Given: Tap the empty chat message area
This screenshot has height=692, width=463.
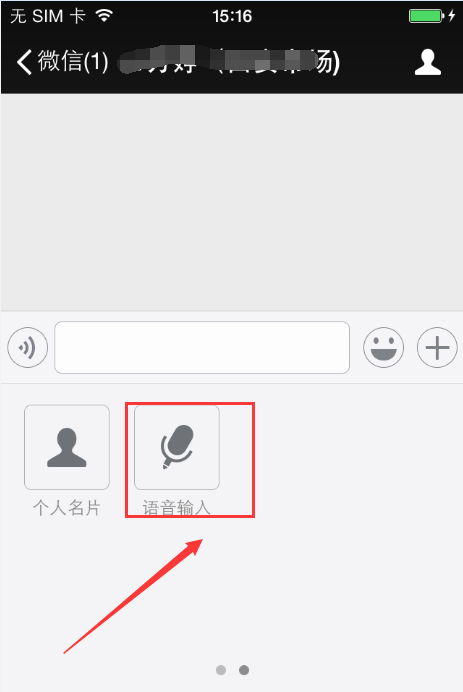Looking at the screenshot, I should point(231,202).
